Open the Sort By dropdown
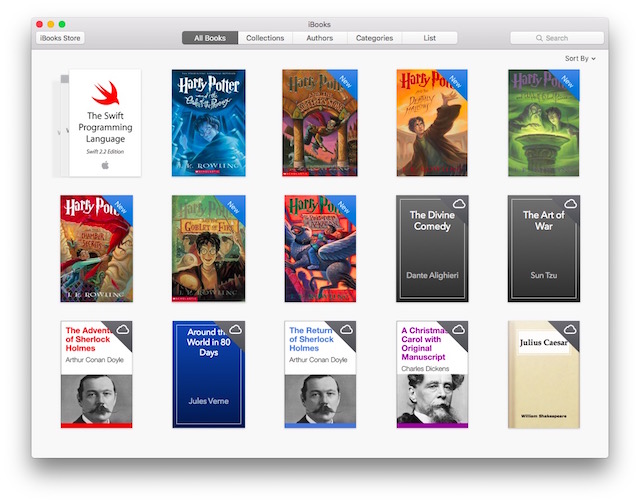 point(580,58)
